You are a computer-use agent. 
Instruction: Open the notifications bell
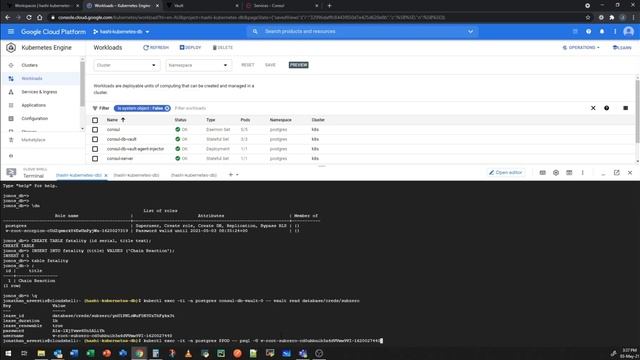(x=602, y=31)
